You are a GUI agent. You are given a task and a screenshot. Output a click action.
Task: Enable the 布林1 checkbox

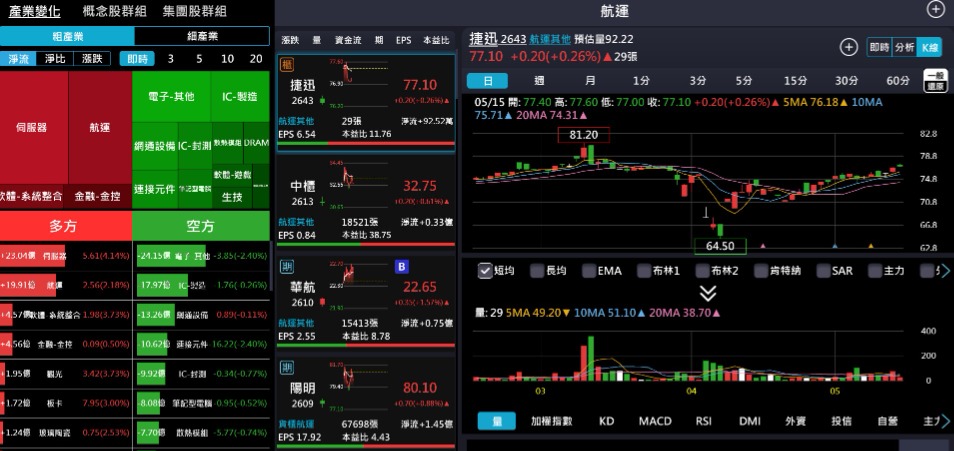pos(646,271)
